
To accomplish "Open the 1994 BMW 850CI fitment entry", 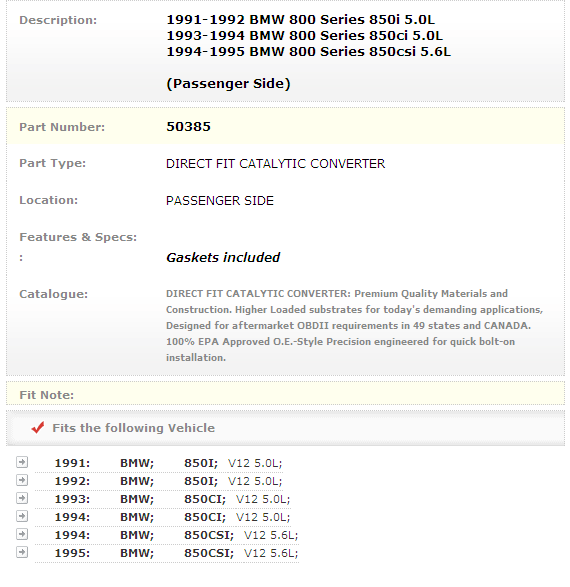I will tap(163, 517).
